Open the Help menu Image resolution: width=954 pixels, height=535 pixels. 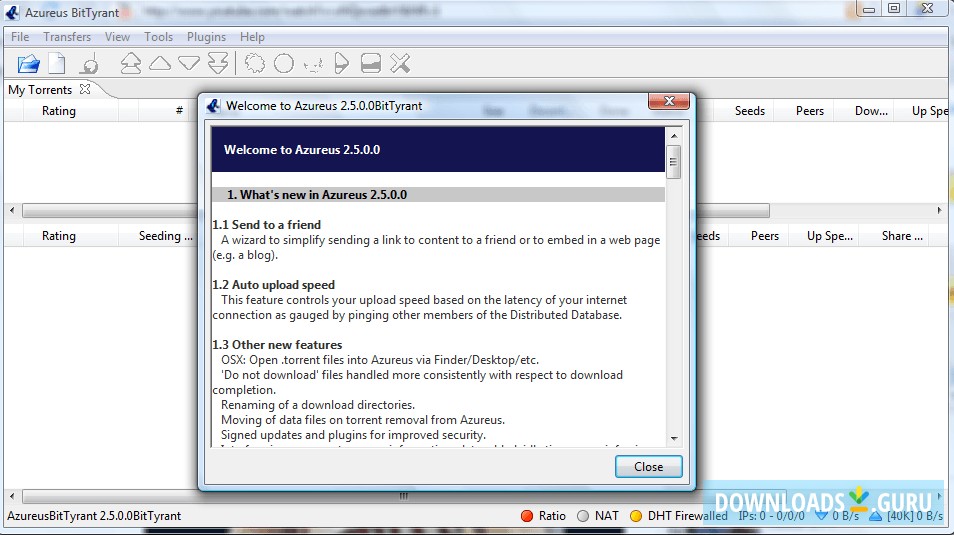252,37
